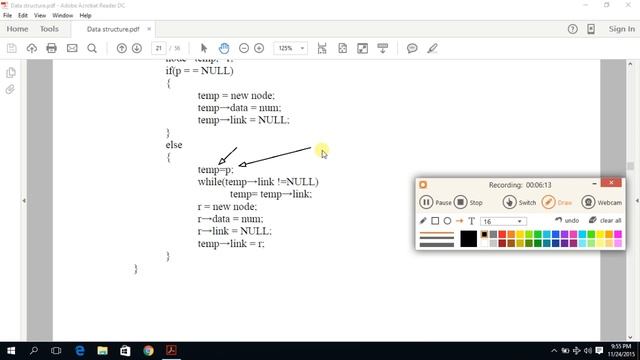Collapse the left navigation pane arrow
Image resolution: width=640 pixels, height=360 pixels.
click(24, 200)
